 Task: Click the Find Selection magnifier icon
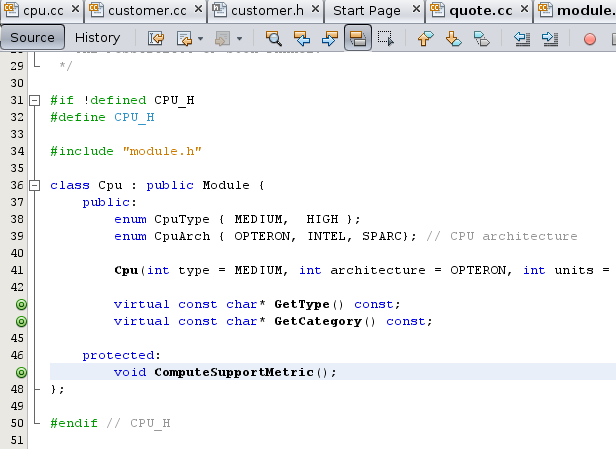point(273,39)
